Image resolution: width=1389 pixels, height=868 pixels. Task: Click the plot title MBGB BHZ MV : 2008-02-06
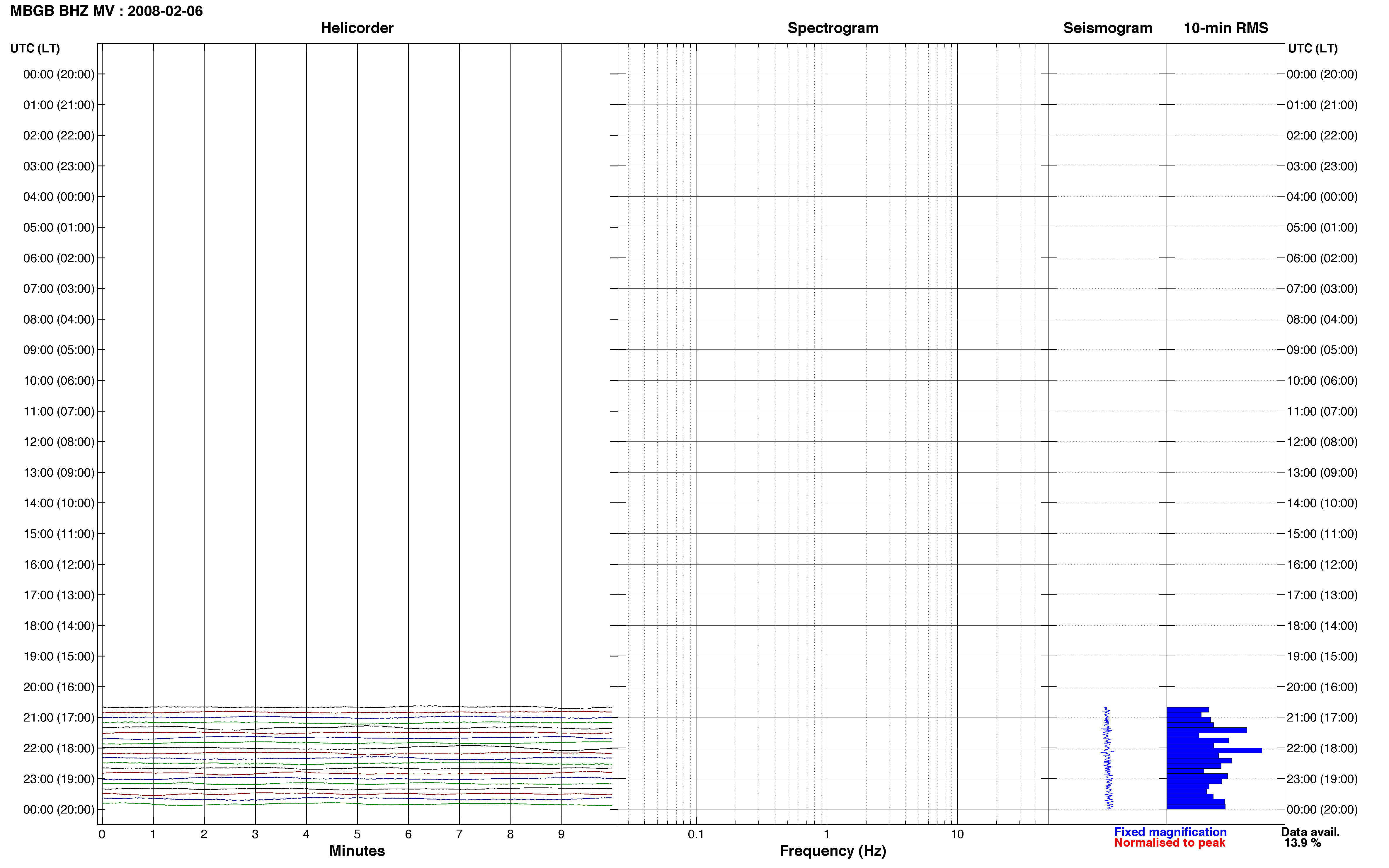[106, 11]
